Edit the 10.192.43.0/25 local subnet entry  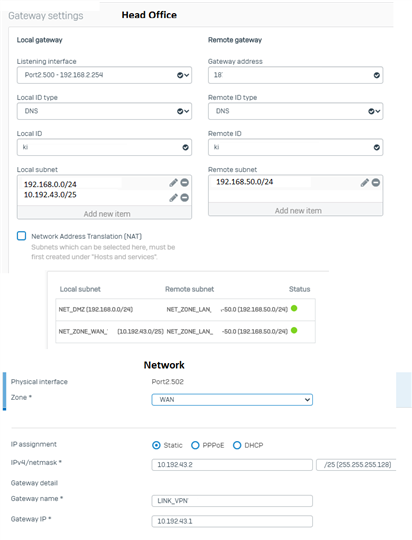[x=173, y=198]
